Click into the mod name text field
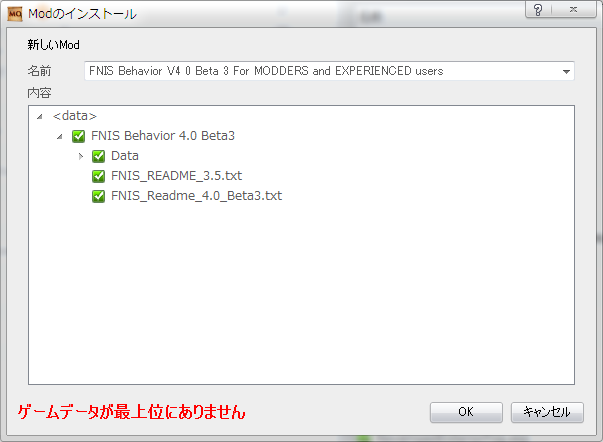603x442 pixels. (x=321, y=71)
